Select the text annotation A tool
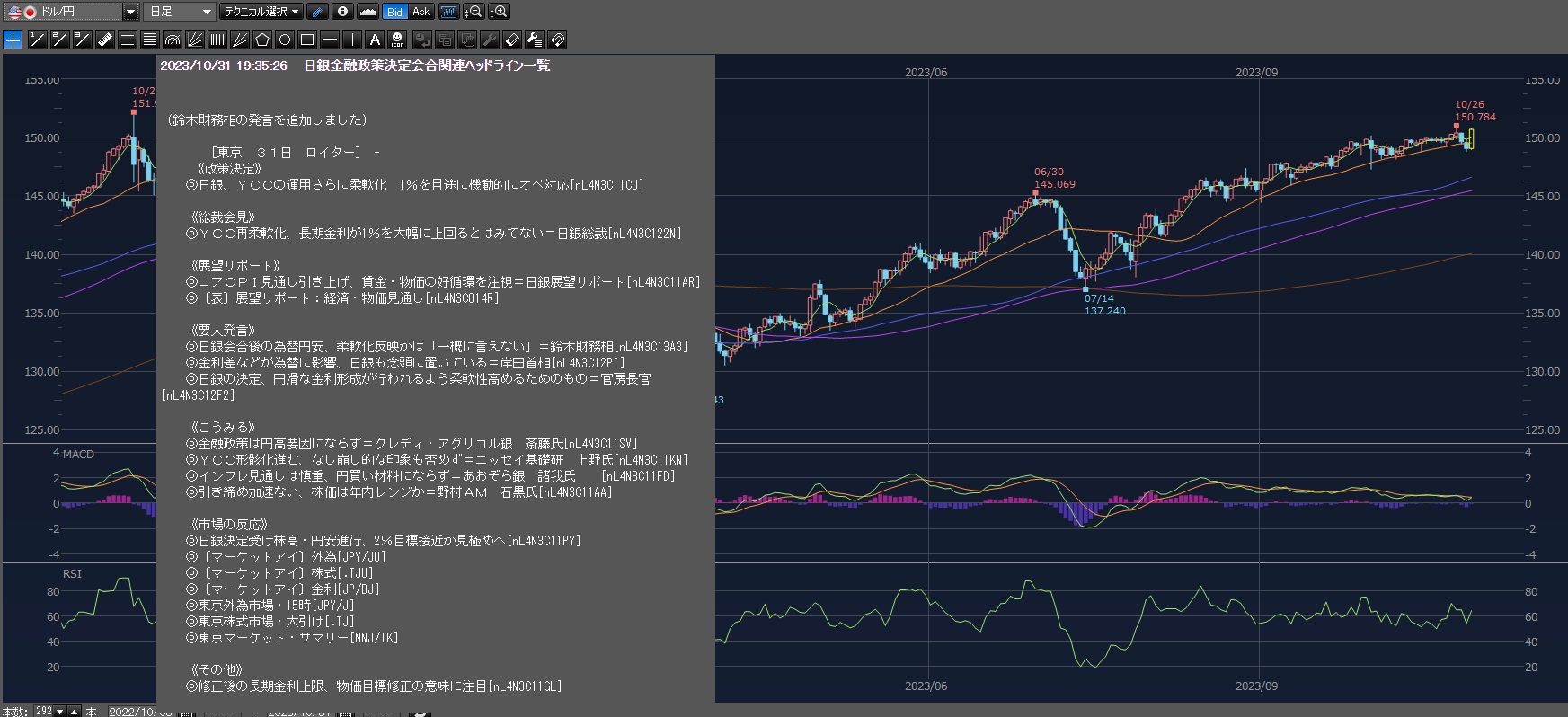The image size is (1568, 717). 375,40
